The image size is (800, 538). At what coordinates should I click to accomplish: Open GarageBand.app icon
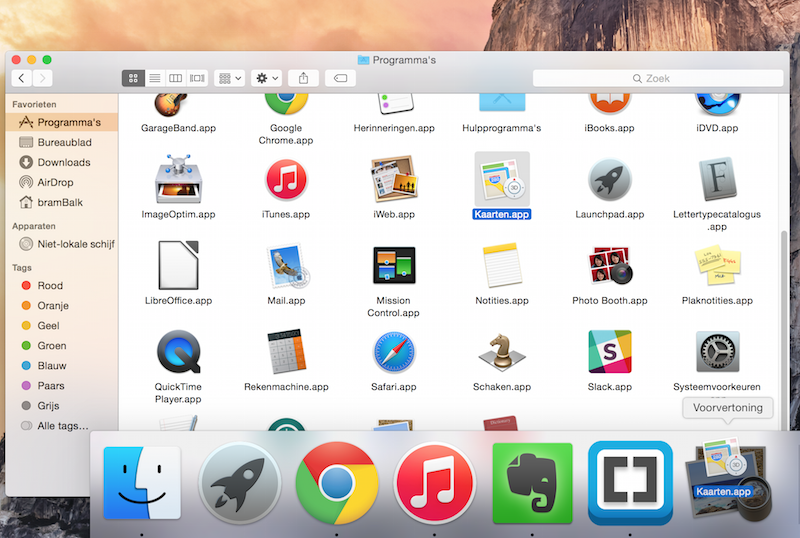pyautogui.click(x=171, y=105)
